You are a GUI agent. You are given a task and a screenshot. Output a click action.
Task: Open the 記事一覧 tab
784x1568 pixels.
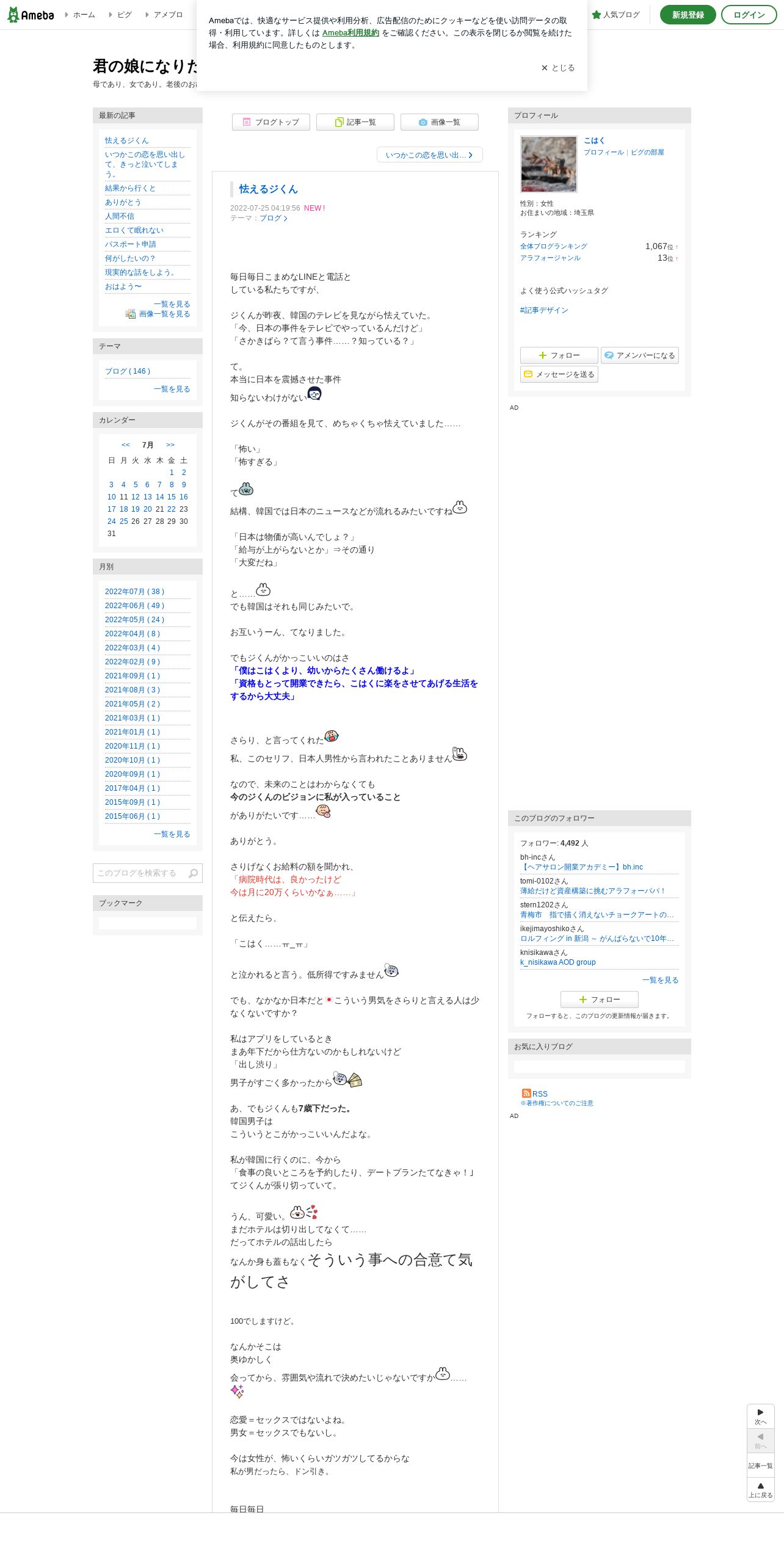355,122
